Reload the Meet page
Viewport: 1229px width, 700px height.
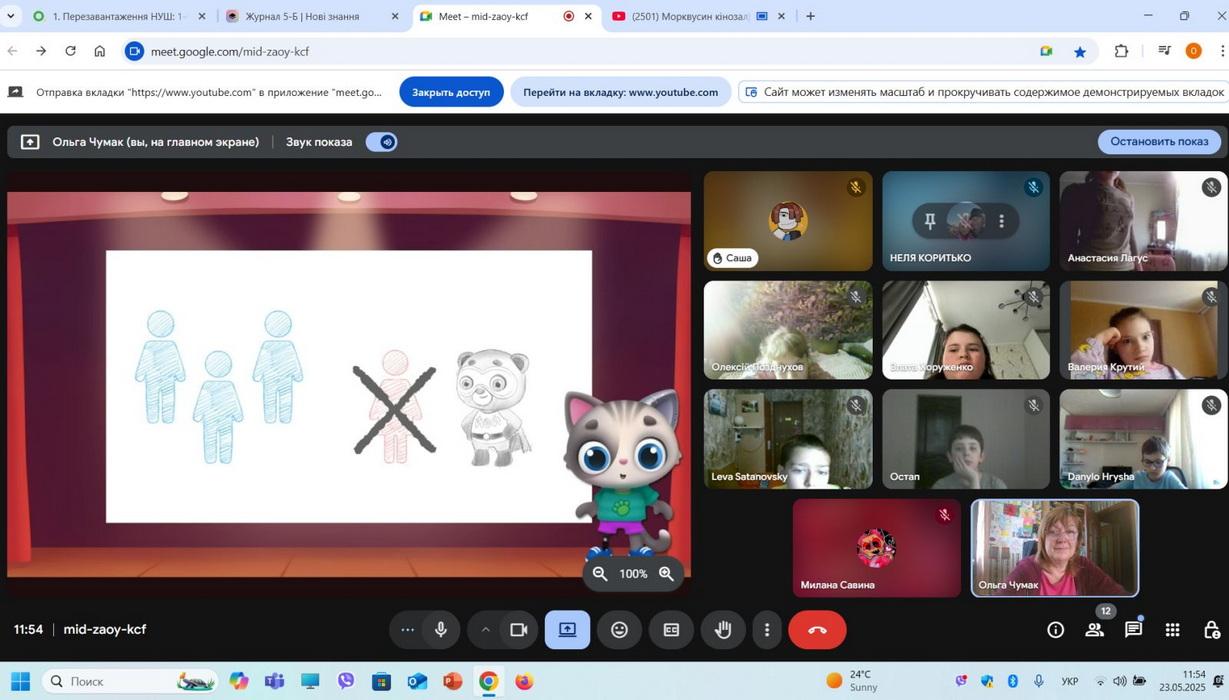[70, 51]
